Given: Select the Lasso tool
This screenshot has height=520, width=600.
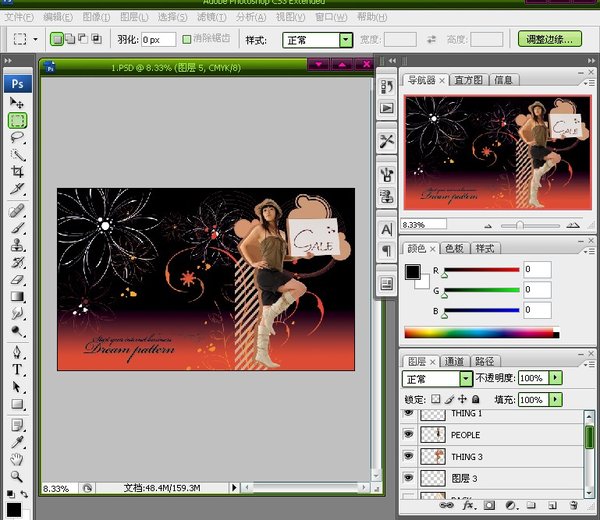Looking at the screenshot, I should [x=17, y=137].
